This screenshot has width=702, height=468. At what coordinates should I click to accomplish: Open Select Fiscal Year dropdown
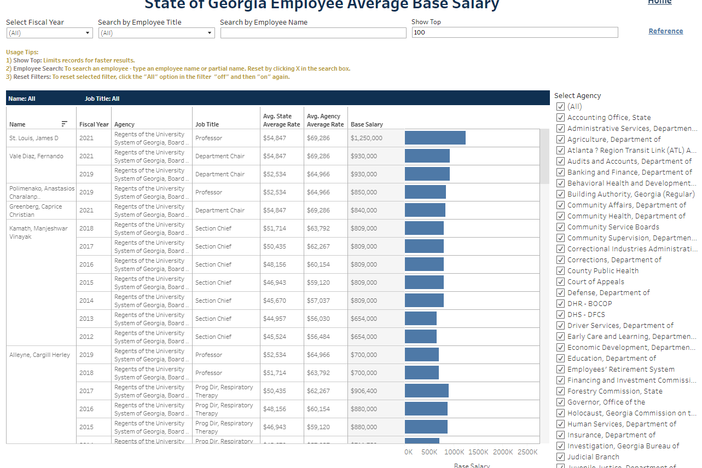click(49, 33)
